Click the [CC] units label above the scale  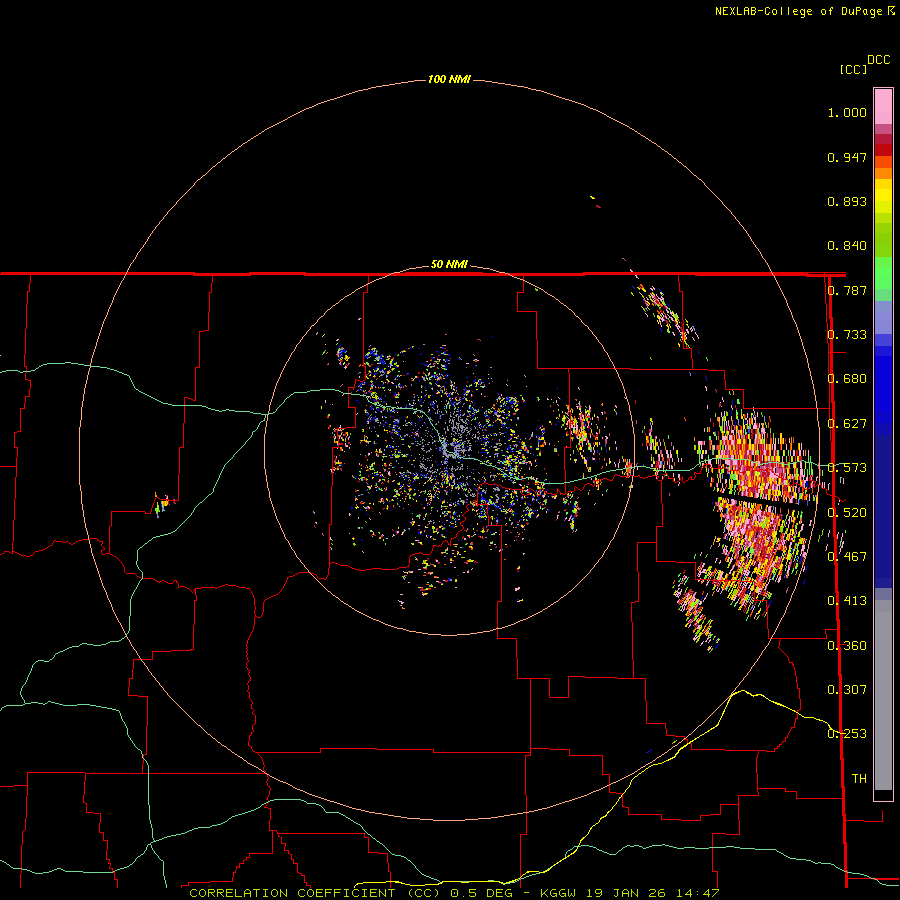(853, 69)
